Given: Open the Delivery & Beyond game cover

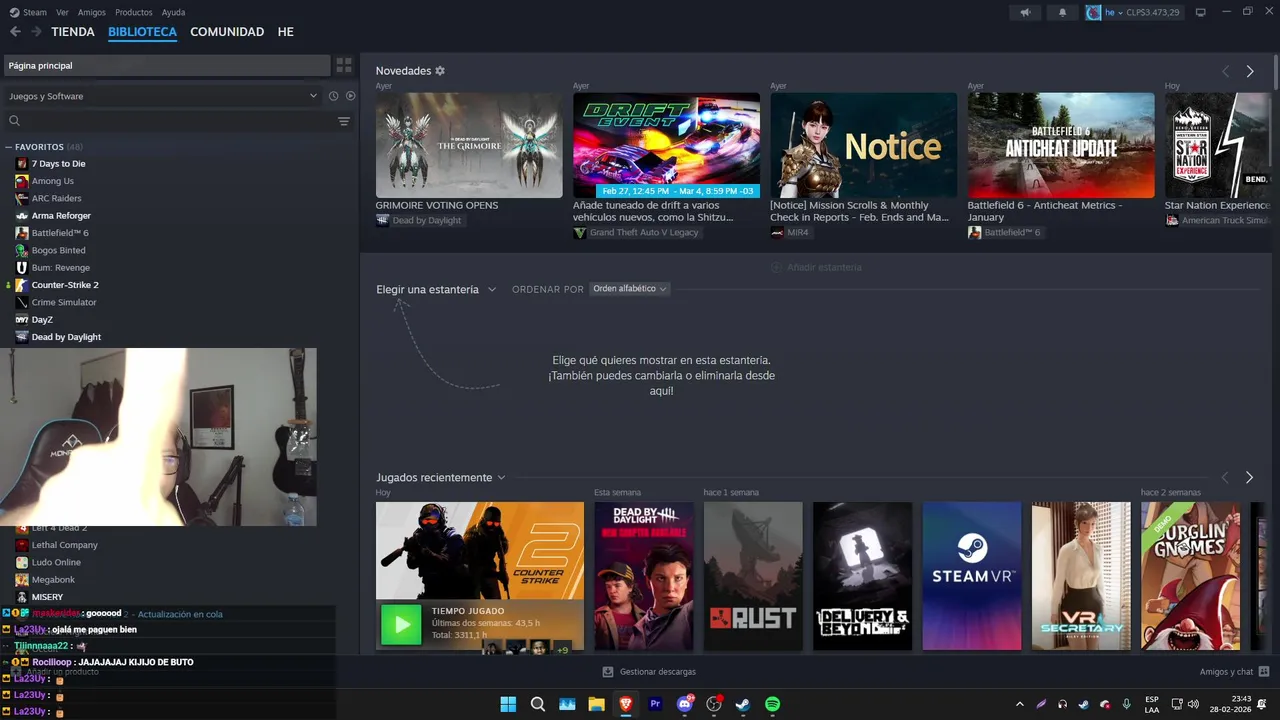Looking at the screenshot, I should coord(862,576).
